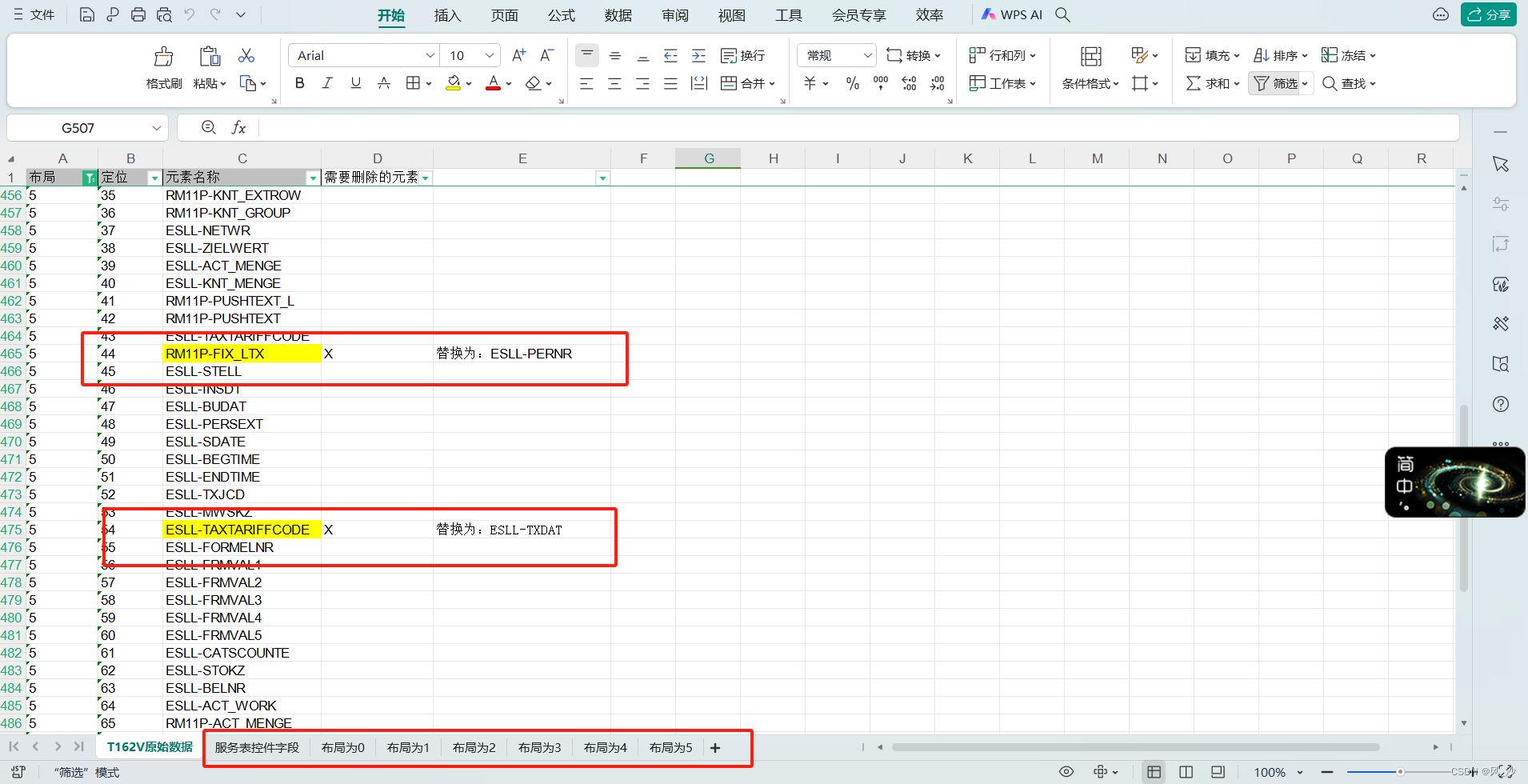Click 条件格式 conditional formatting
The height and width of the screenshot is (784, 1528).
(x=1090, y=66)
